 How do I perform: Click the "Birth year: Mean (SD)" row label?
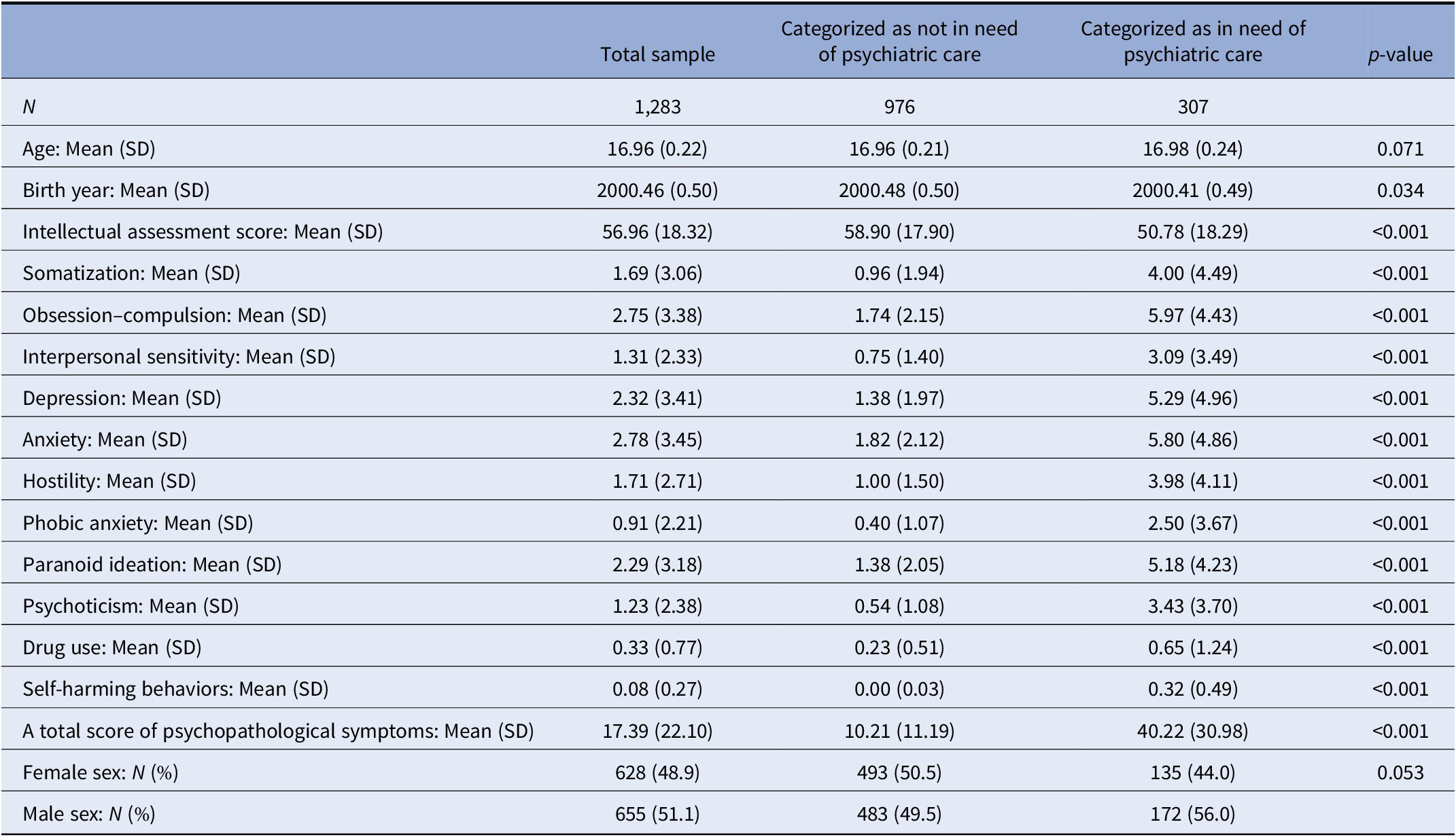[x=116, y=190]
